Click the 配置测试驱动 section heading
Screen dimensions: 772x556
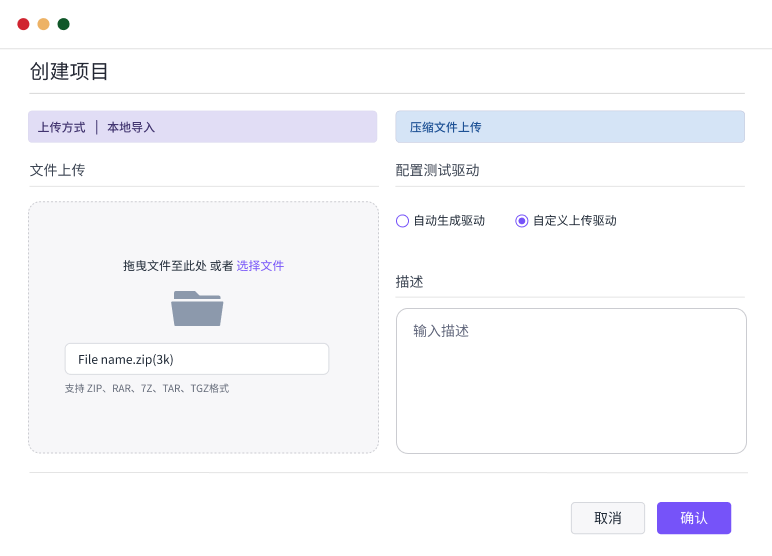click(437, 170)
